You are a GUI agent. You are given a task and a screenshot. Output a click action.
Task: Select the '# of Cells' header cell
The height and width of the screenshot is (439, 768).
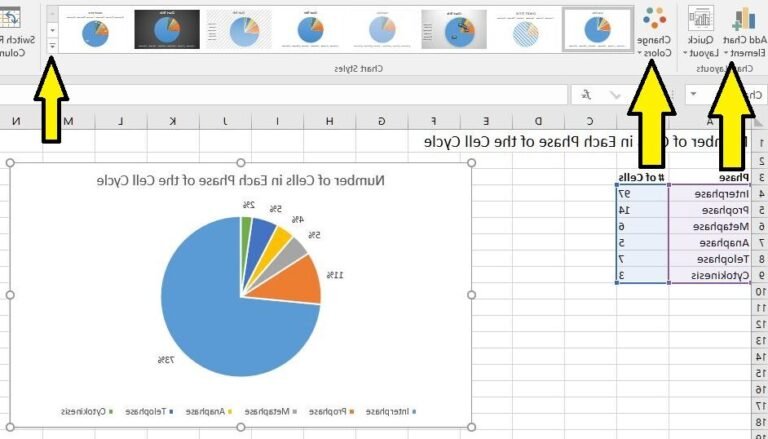[643, 177]
